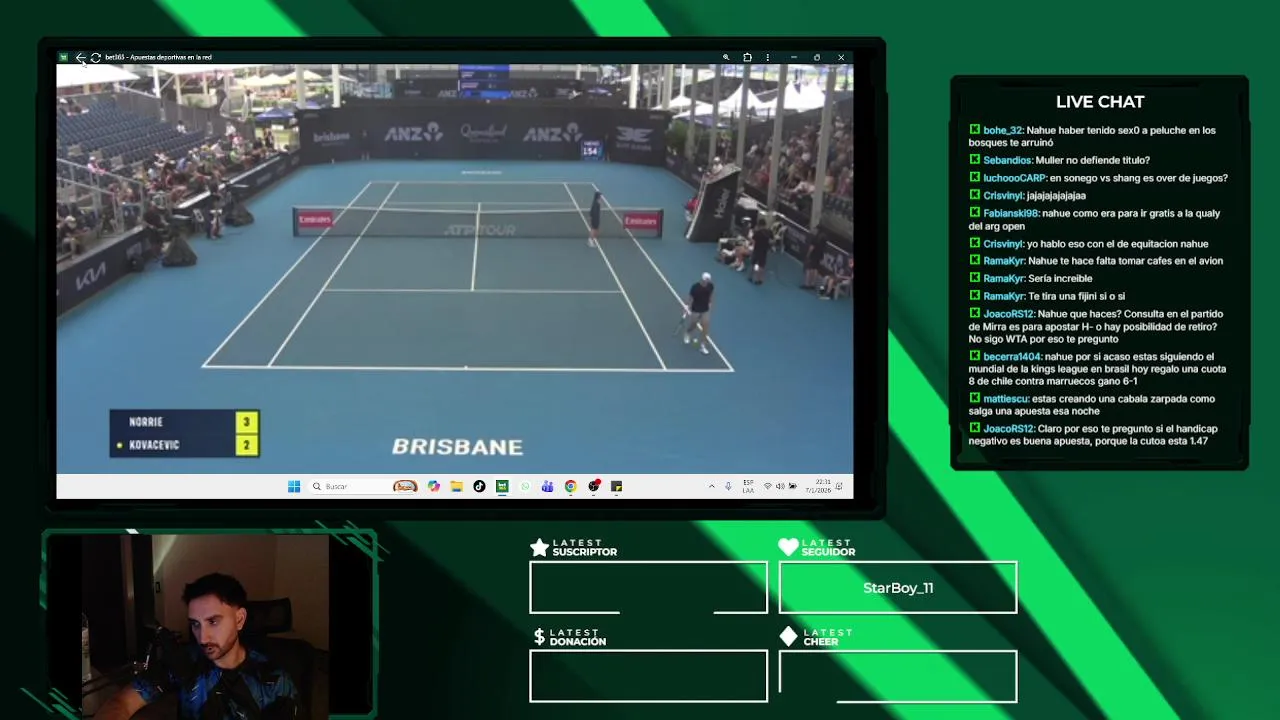This screenshot has height=720, width=1280.
Task: Show hidden system tray icons
Action: click(712, 486)
